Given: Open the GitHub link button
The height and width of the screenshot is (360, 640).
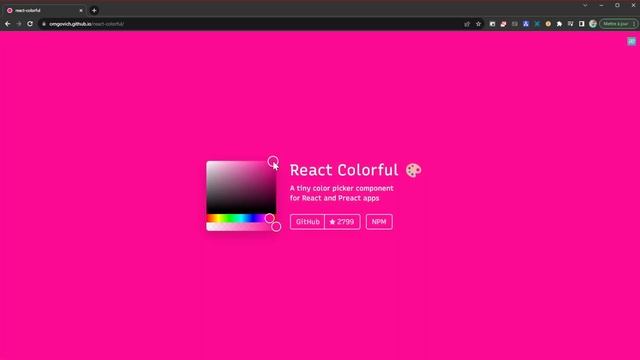Looking at the screenshot, I should (x=307, y=222).
